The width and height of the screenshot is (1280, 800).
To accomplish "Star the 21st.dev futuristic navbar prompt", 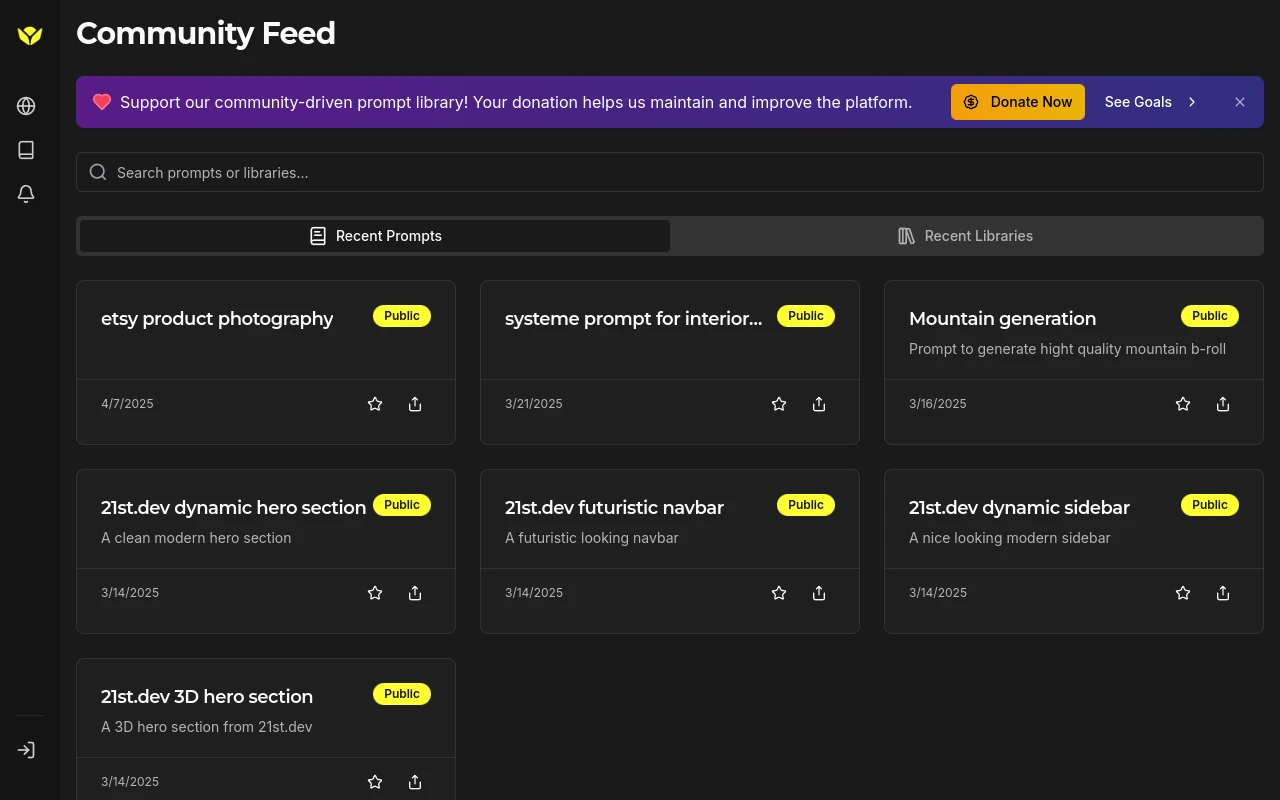I will click(x=779, y=593).
